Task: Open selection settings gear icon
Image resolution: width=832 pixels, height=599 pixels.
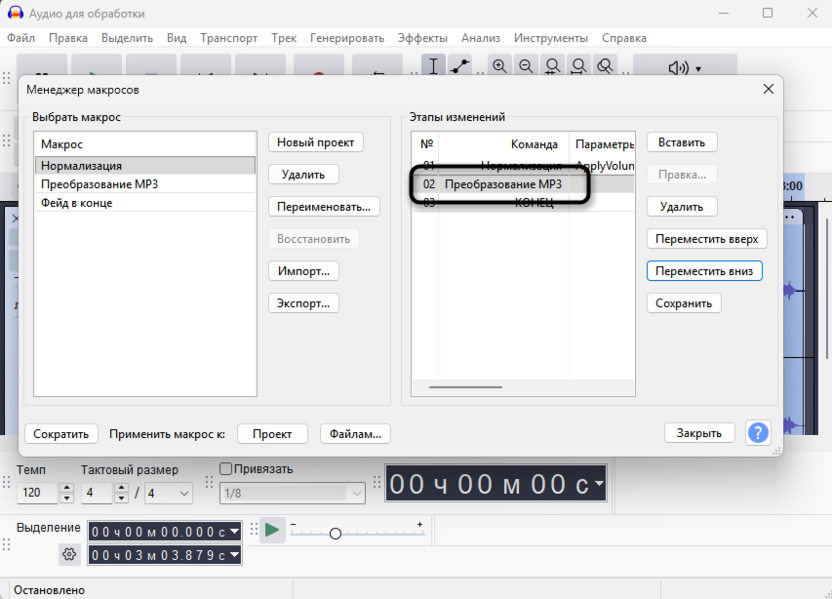Action: click(69, 554)
